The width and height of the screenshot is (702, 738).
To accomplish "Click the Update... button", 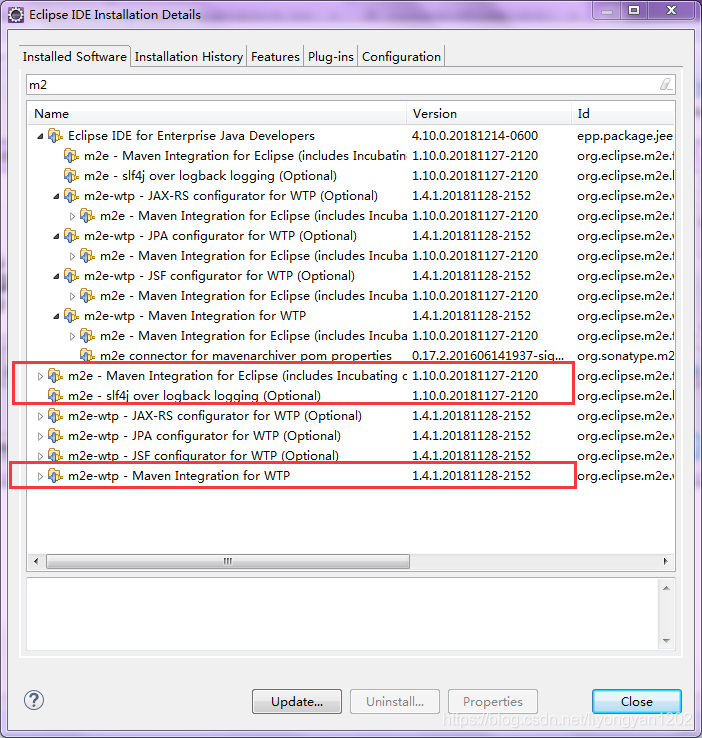I will [x=297, y=701].
